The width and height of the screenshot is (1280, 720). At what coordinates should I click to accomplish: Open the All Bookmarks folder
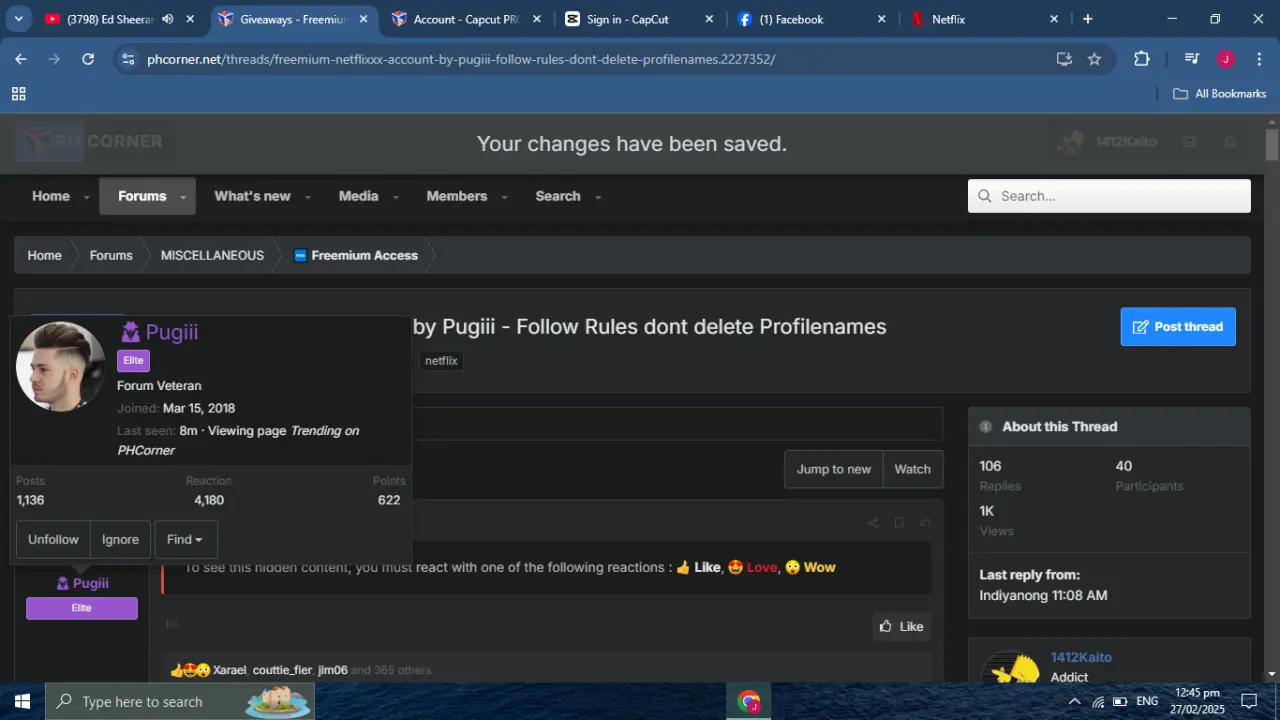1220,94
